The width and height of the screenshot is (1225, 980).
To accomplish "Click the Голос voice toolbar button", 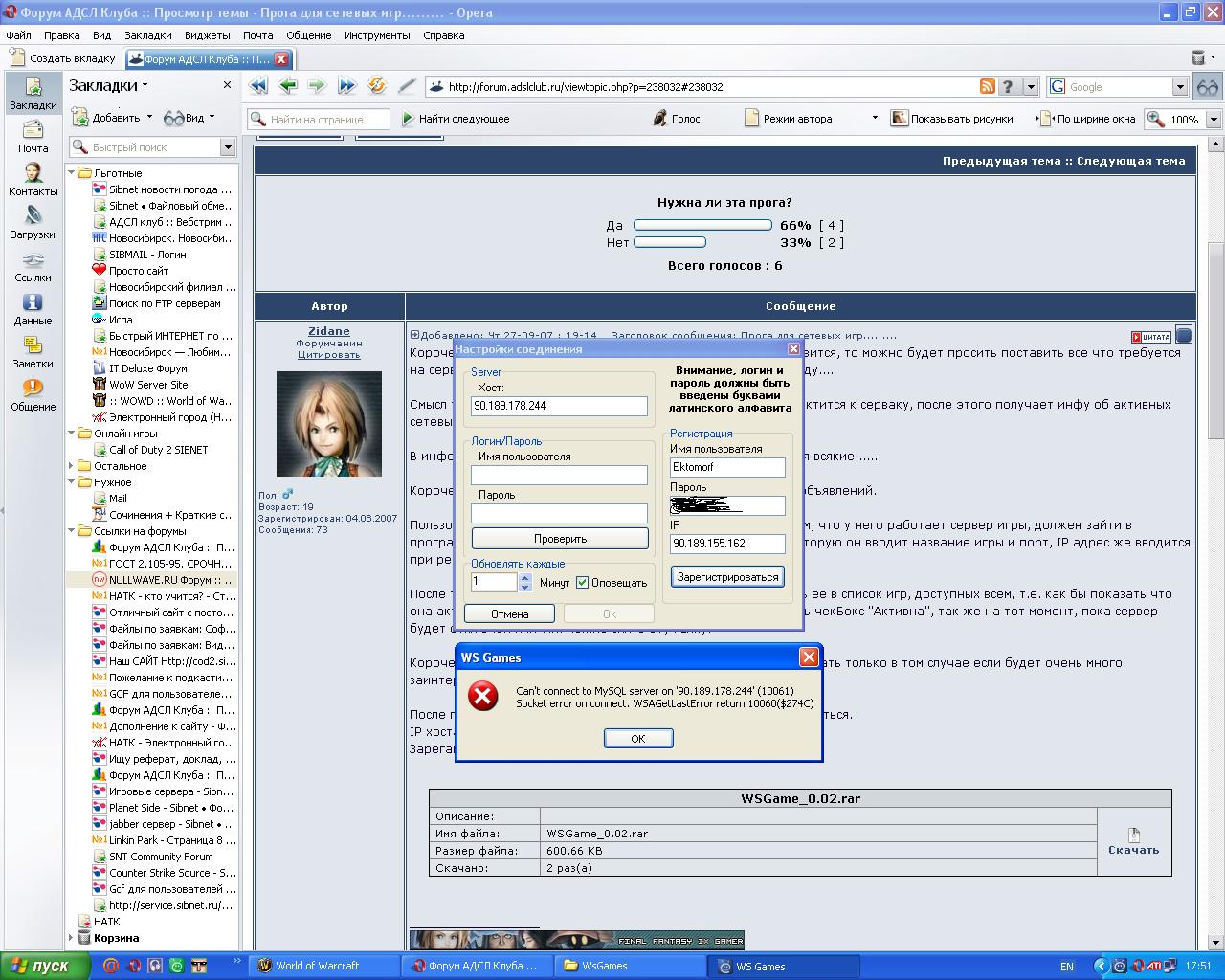I will pyautogui.click(x=677, y=119).
